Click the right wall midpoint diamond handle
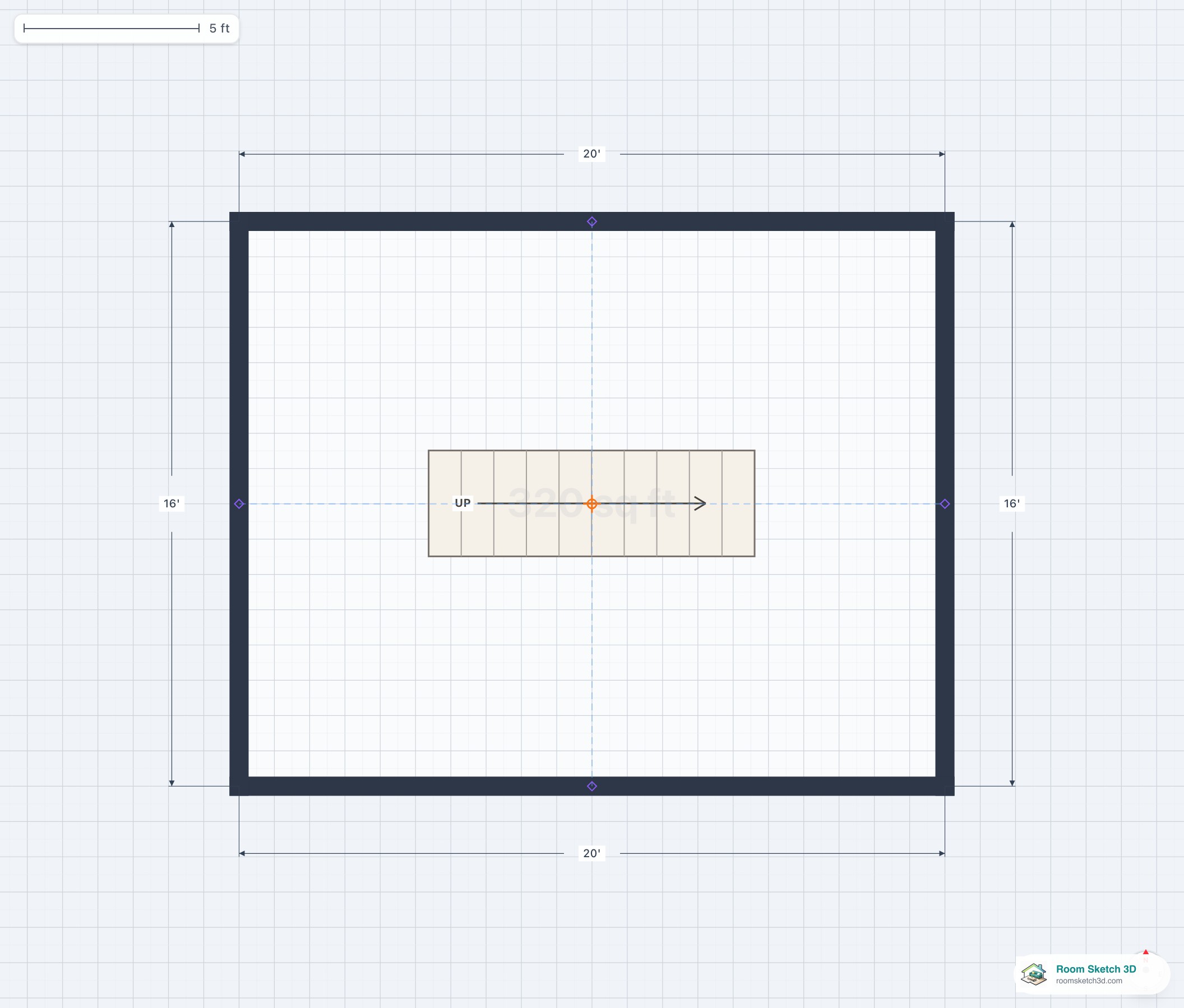 pos(945,504)
